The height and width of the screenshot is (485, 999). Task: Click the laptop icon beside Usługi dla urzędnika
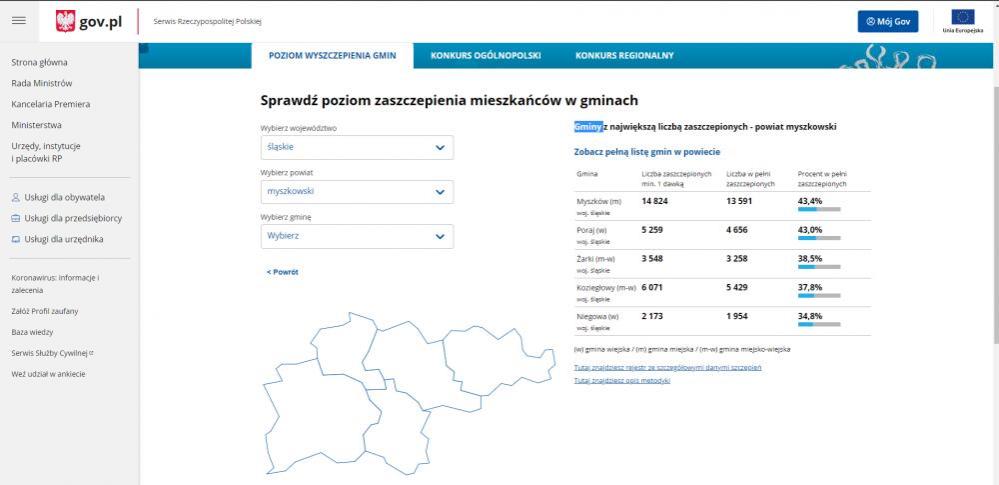point(16,240)
